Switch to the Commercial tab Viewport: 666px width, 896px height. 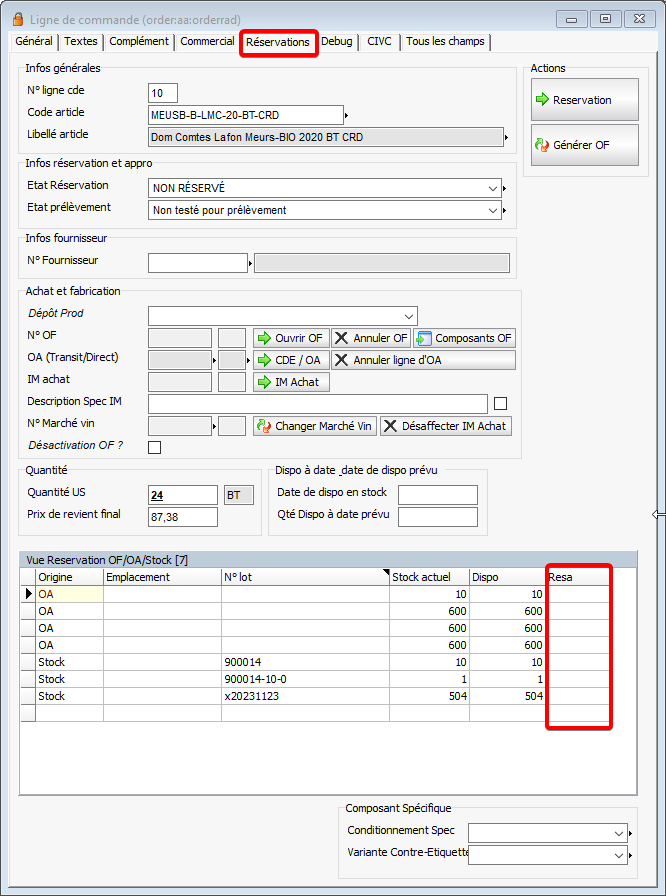click(208, 42)
